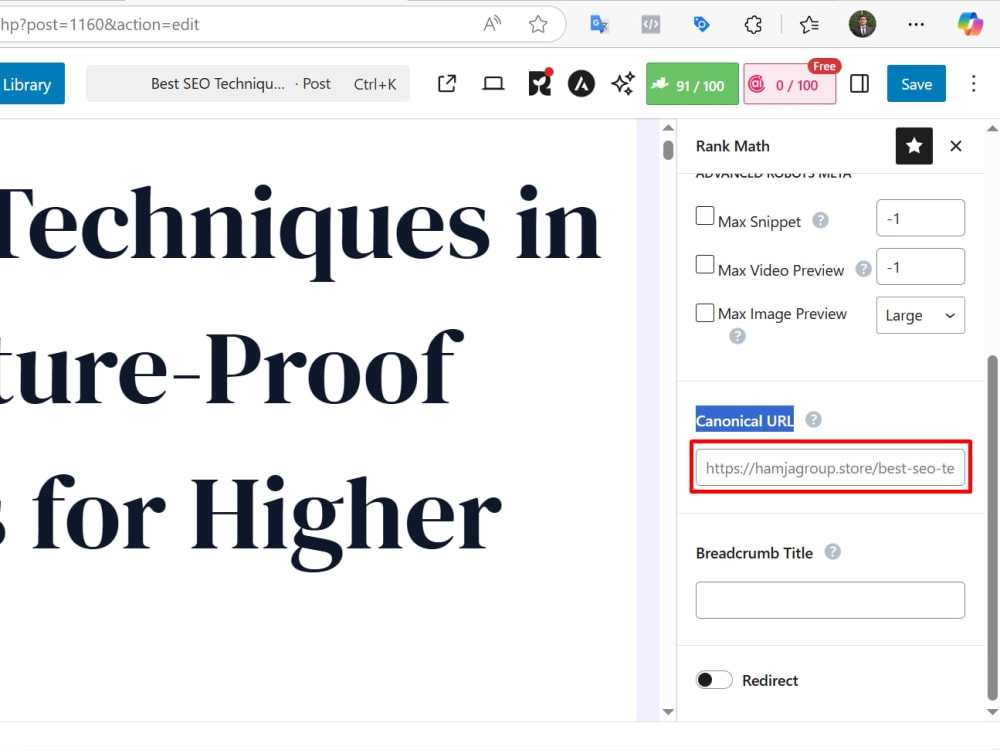Click help icon beside Breadcrumb Title

tap(832, 552)
